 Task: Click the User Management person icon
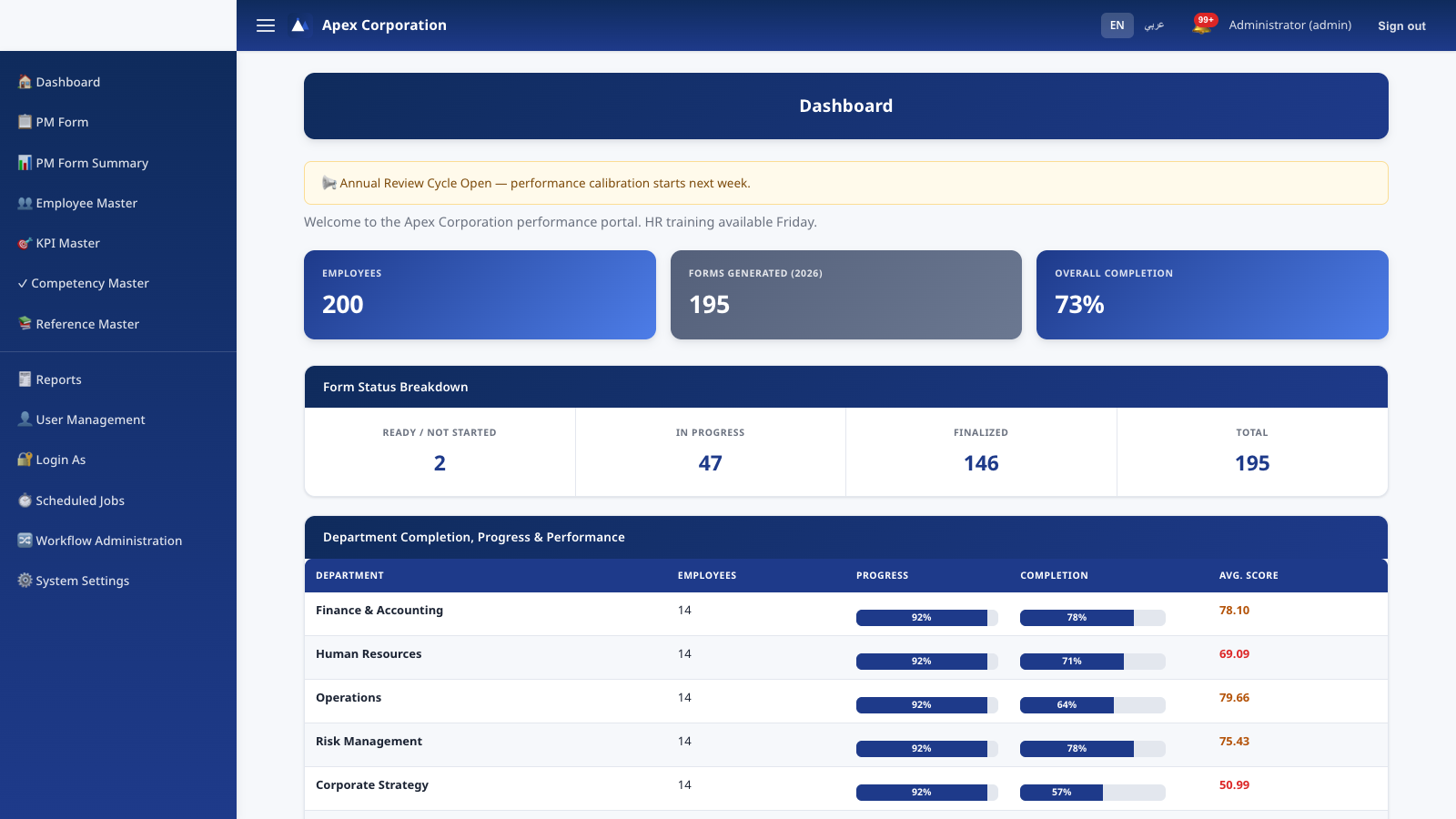25,420
